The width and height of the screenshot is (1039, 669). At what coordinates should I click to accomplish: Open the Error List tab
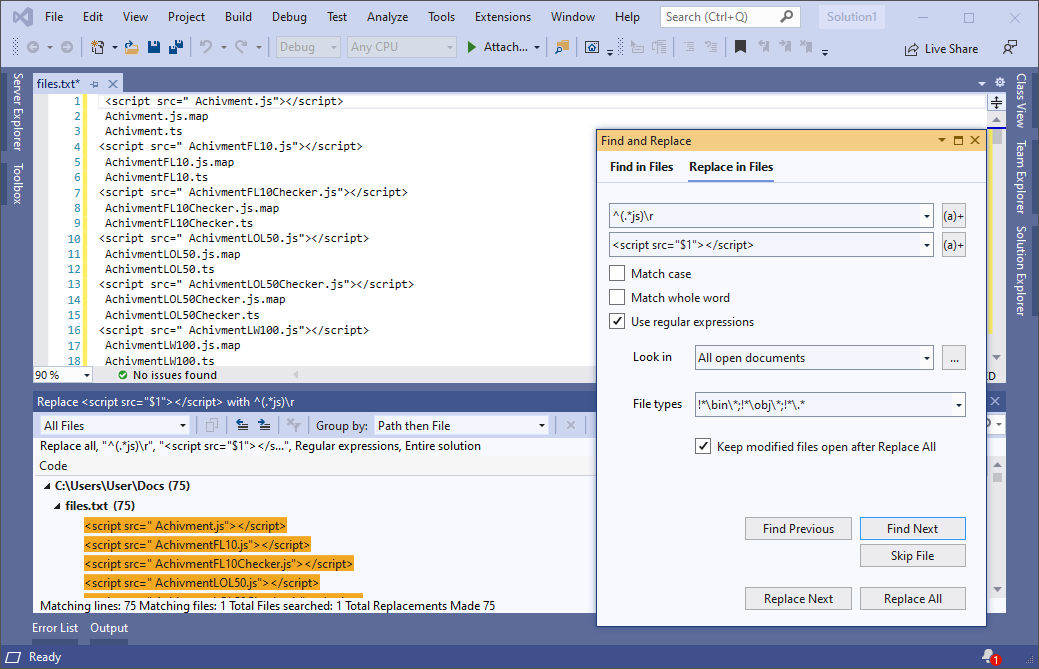pyautogui.click(x=55, y=628)
